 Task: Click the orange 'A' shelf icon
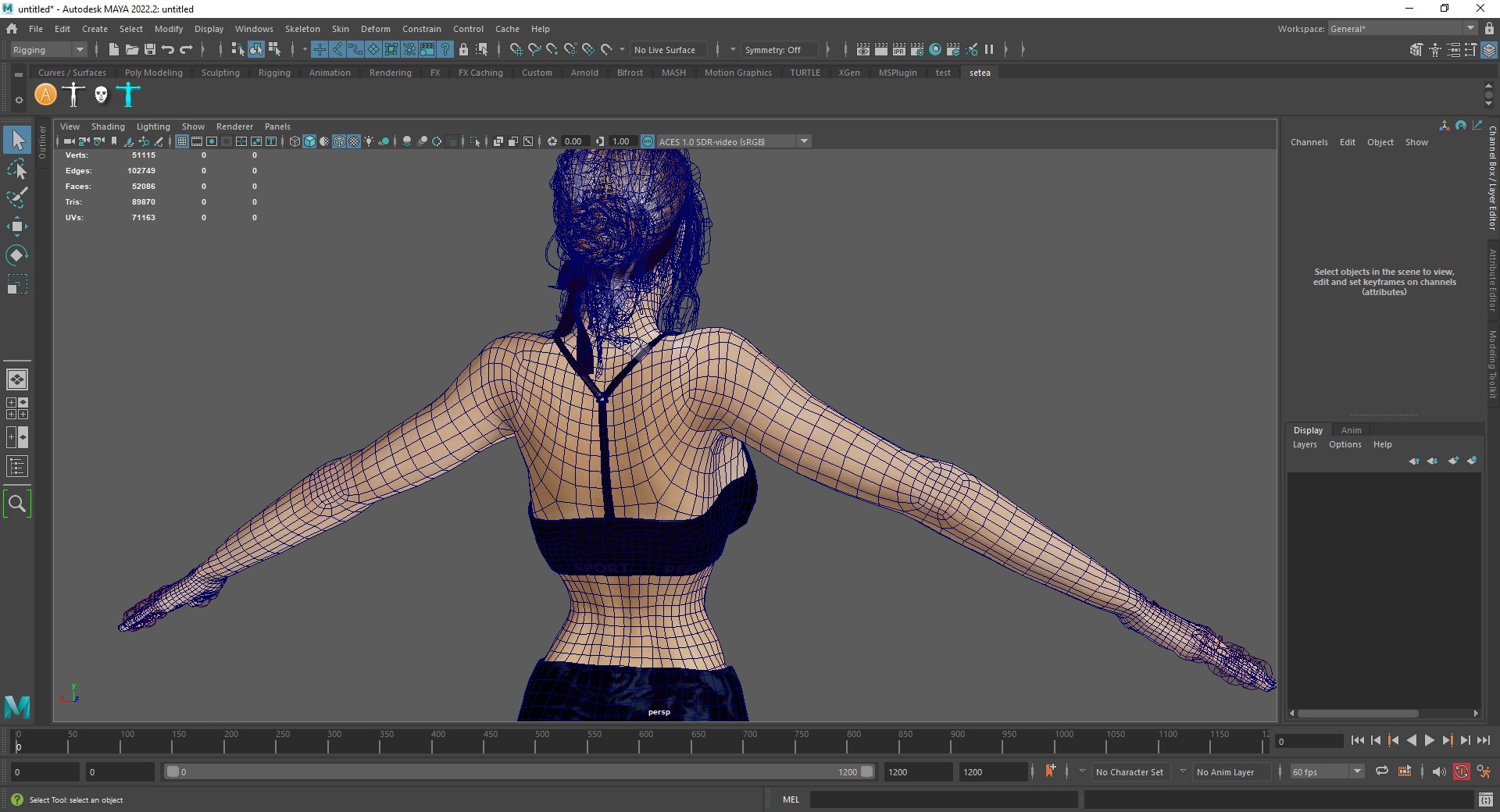pyautogui.click(x=46, y=95)
